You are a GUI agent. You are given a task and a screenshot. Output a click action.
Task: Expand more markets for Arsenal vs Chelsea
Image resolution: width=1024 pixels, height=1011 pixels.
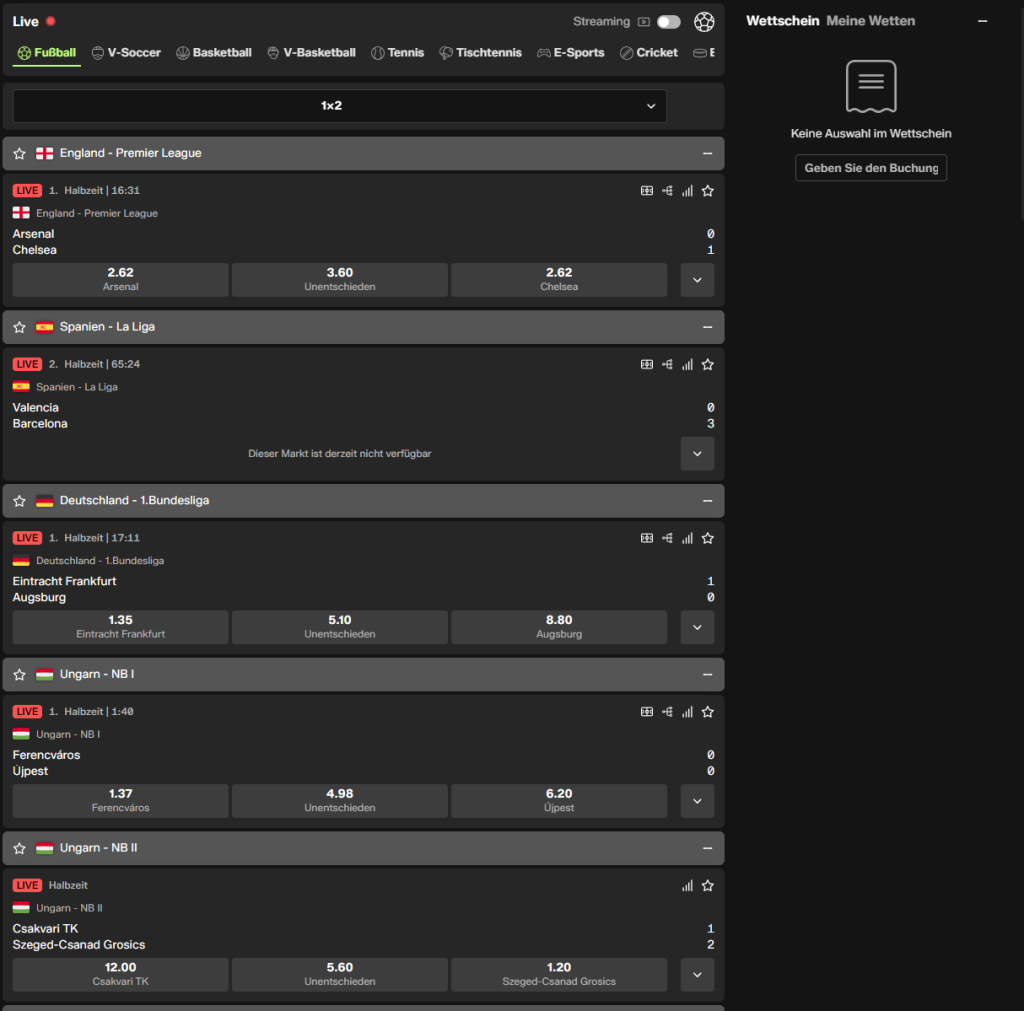click(x=697, y=280)
